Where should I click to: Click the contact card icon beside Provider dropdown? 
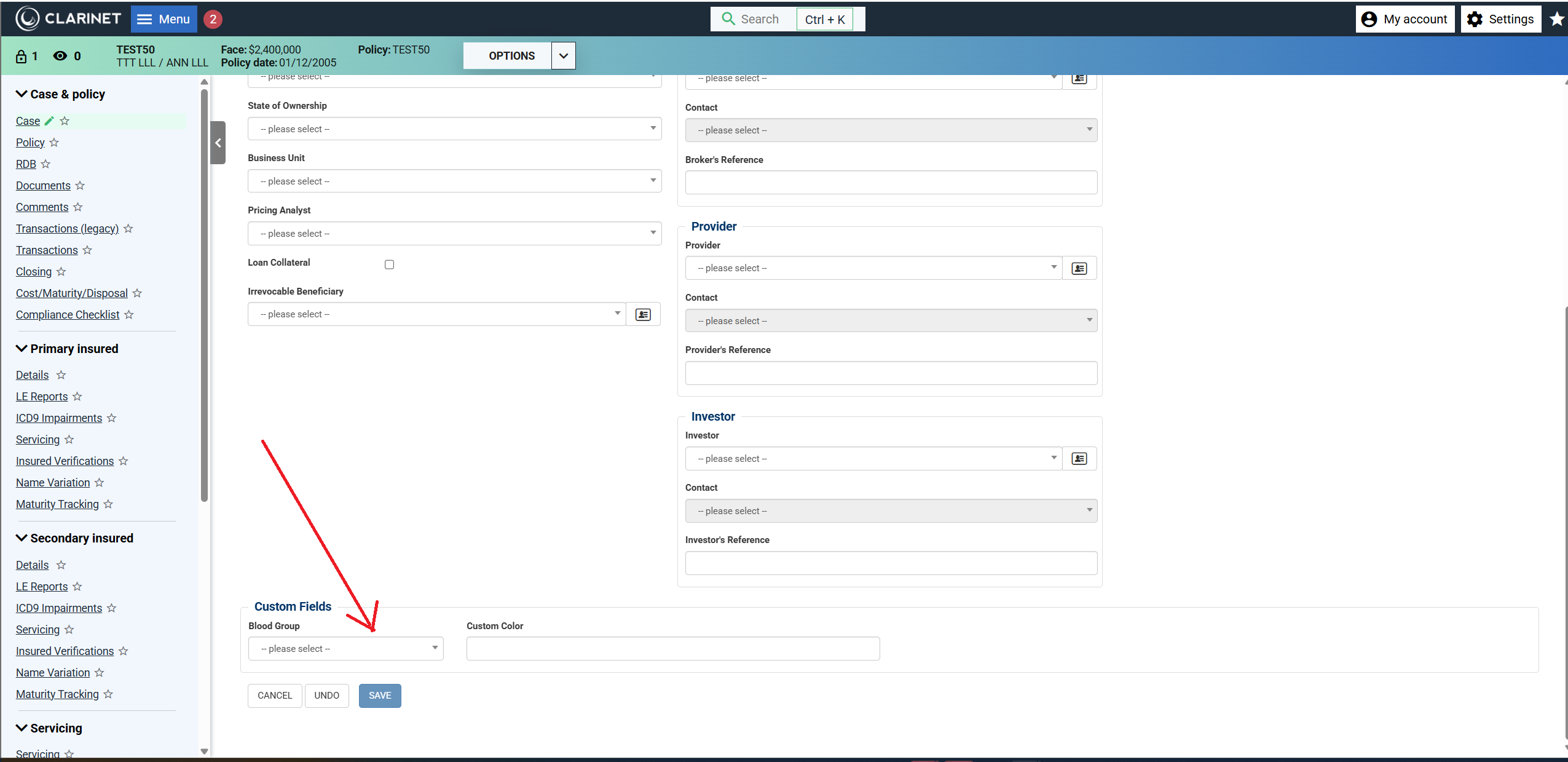click(x=1079, y=268)
